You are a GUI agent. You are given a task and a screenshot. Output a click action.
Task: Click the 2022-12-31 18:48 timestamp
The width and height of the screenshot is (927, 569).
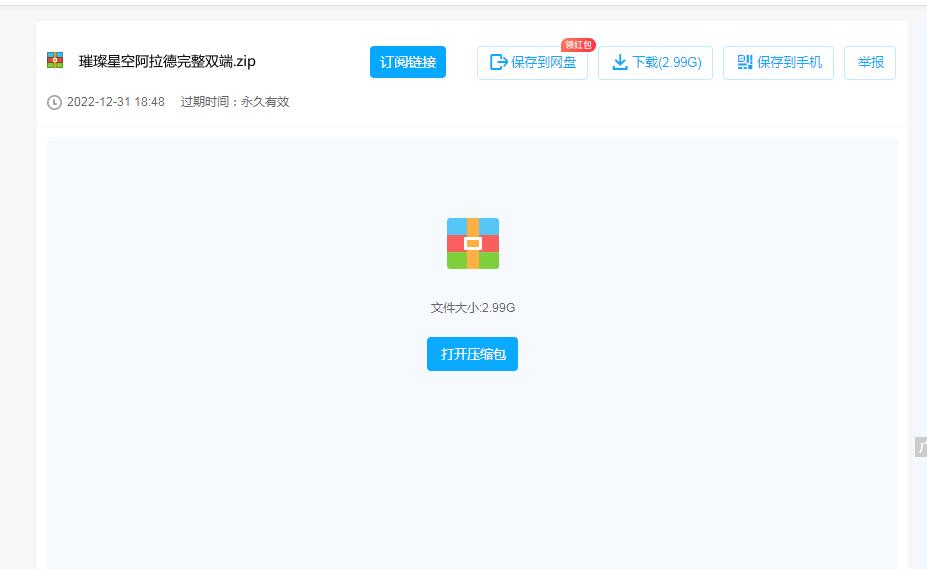[x=115, y=102]
